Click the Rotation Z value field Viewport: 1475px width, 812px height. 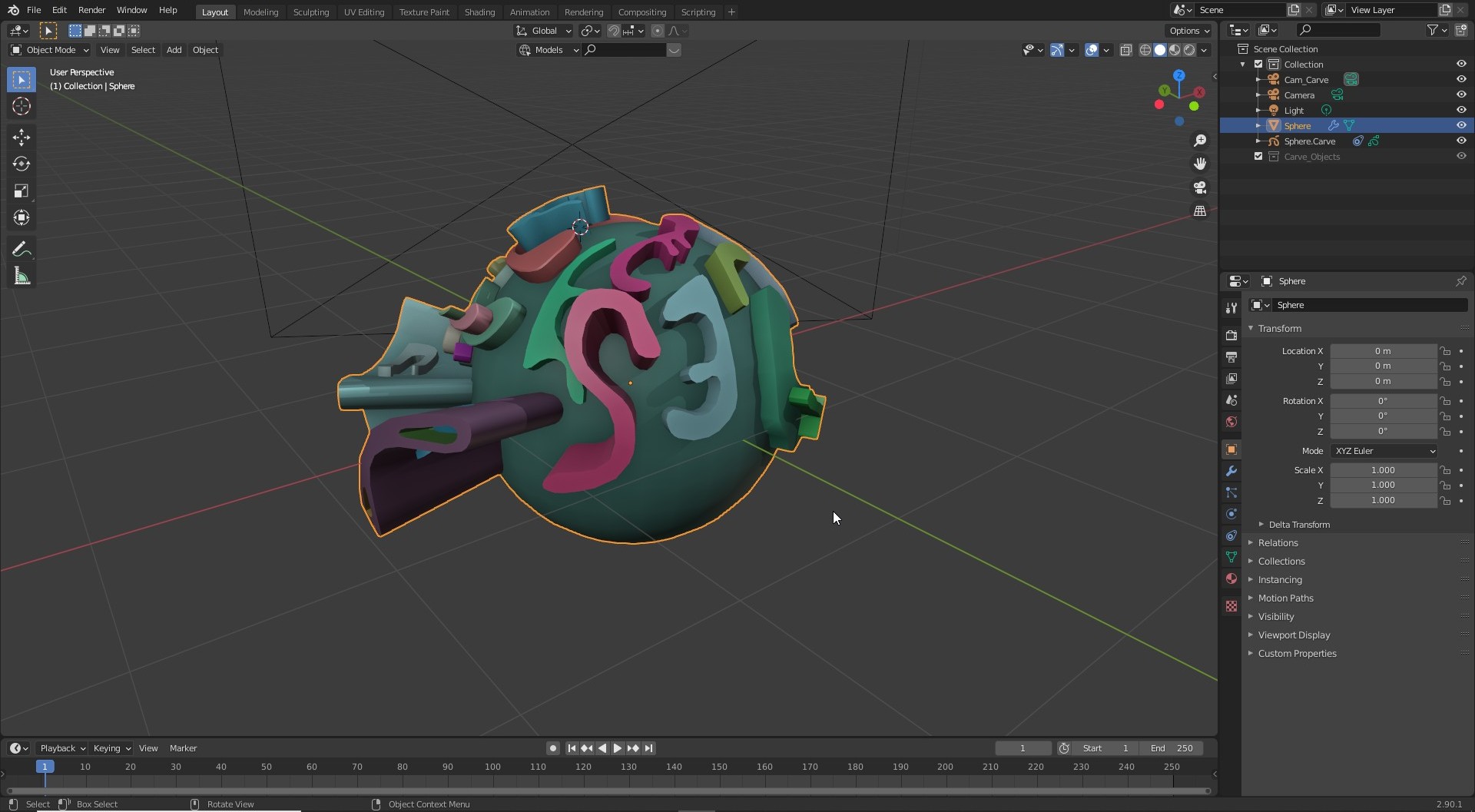click(1383, 432)
